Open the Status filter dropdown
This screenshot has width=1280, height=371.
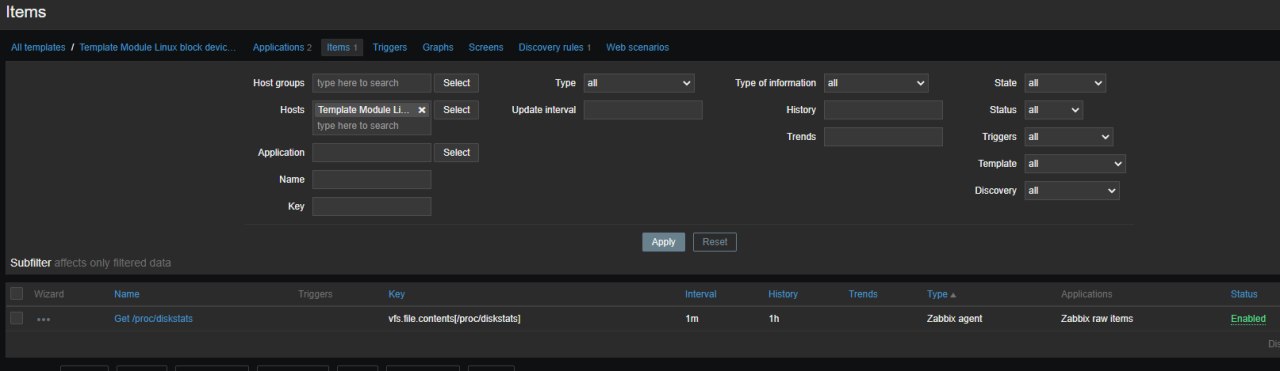pos(1054,110)
